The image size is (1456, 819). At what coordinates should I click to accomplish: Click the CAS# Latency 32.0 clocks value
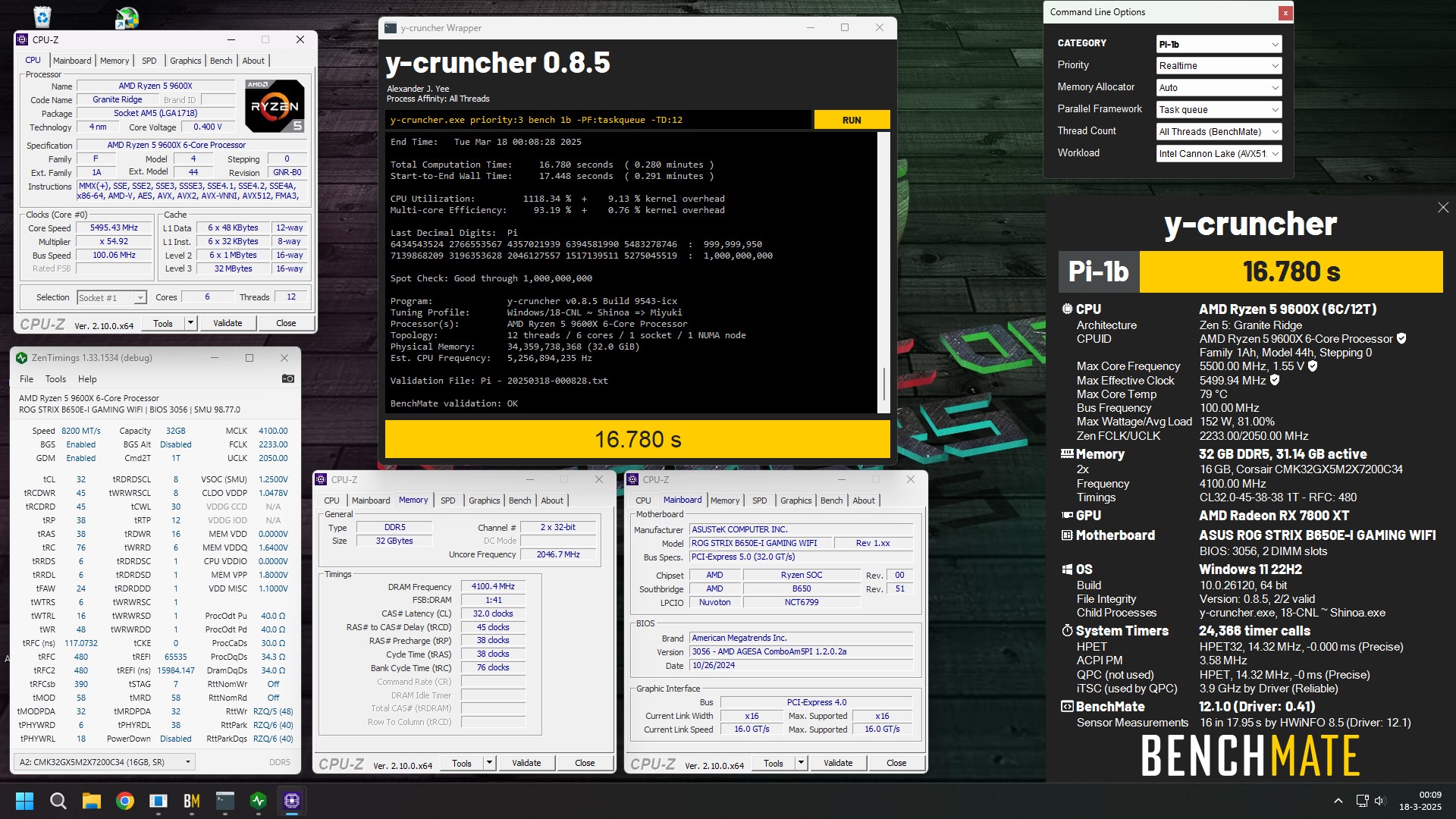tap(493, 613)
